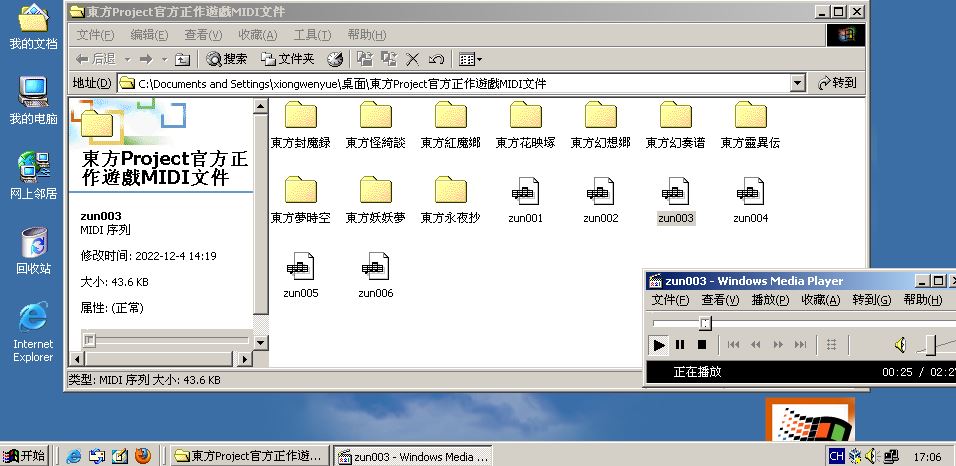
Task: Expand the address bar dropdown
Action: [x=797, y=83]
